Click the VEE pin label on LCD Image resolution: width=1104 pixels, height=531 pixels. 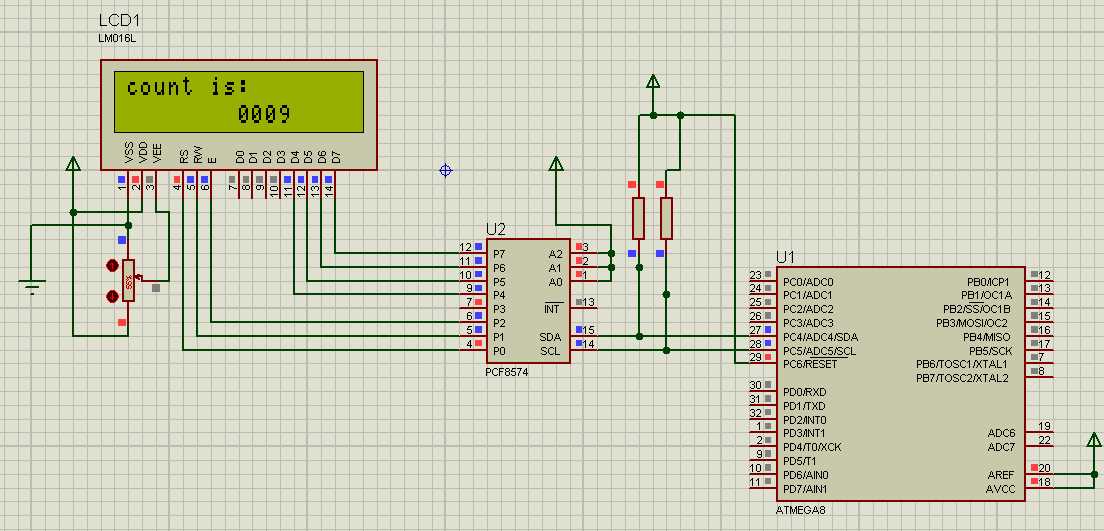pos(157,153)
